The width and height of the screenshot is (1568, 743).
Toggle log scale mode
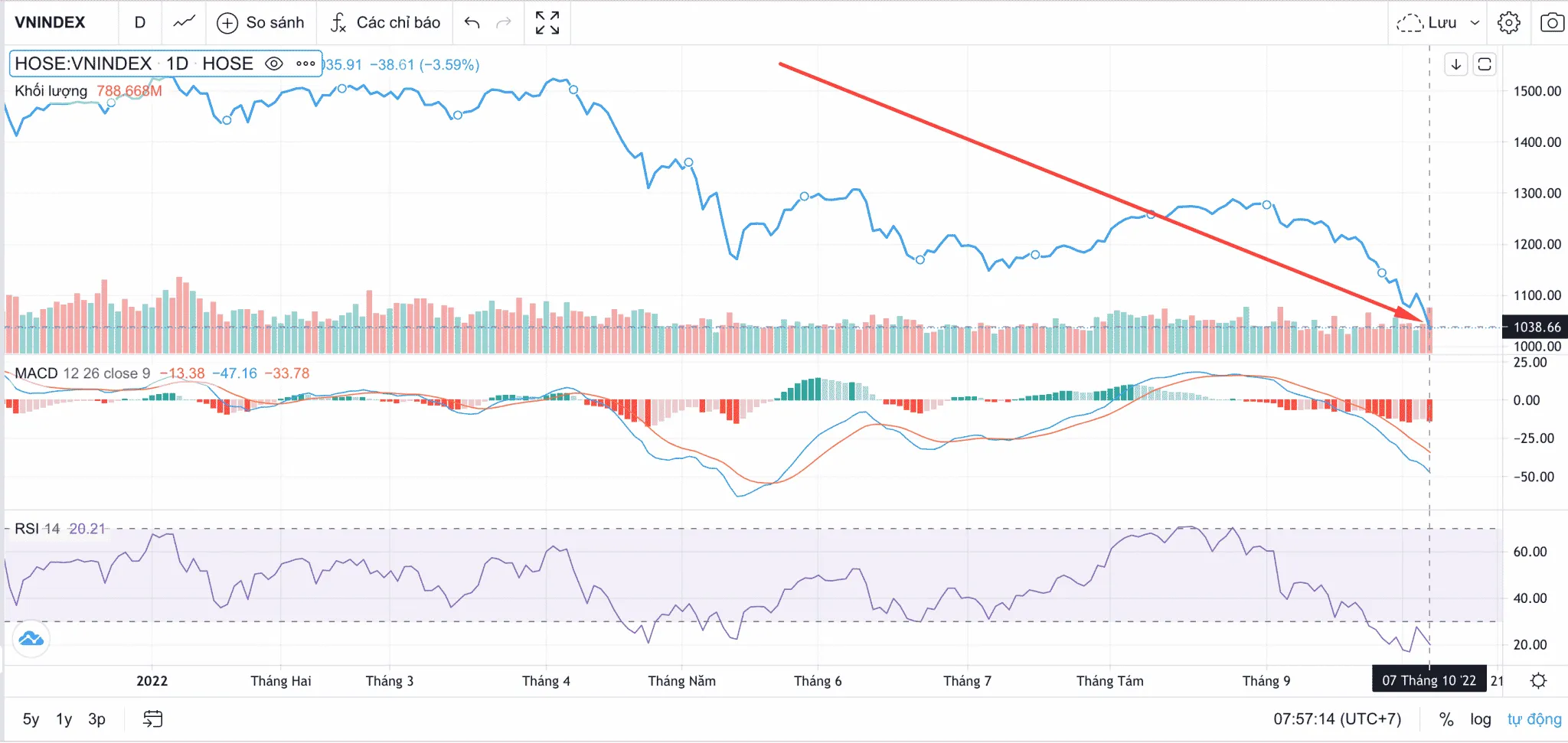pos(1481,719)
